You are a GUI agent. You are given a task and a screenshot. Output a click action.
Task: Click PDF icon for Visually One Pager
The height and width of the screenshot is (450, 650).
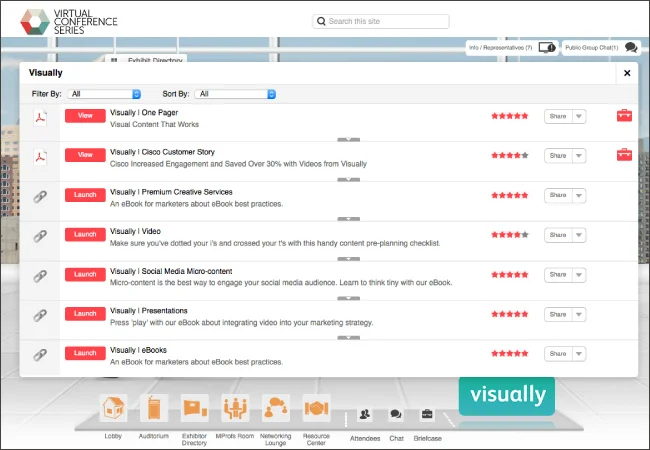(40, 118)
